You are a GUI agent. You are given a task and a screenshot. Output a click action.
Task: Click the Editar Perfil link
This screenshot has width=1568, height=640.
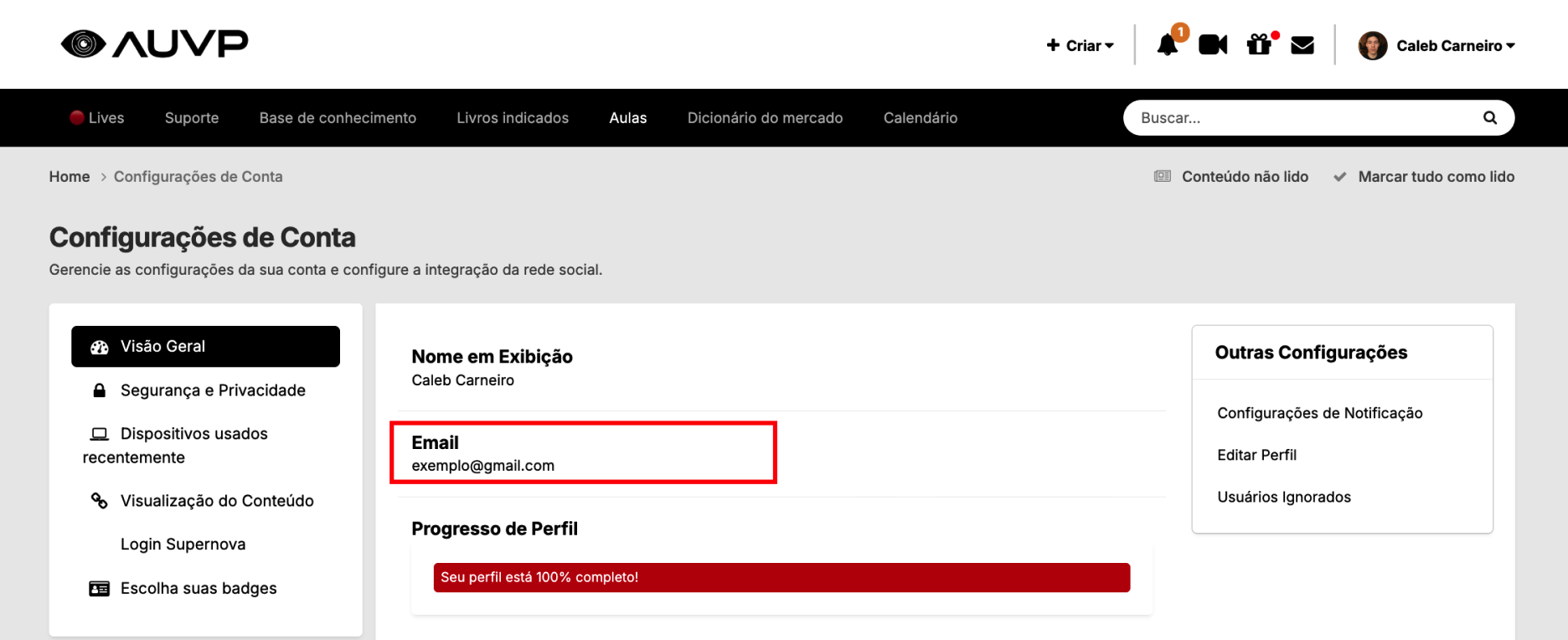point(1256,455)
